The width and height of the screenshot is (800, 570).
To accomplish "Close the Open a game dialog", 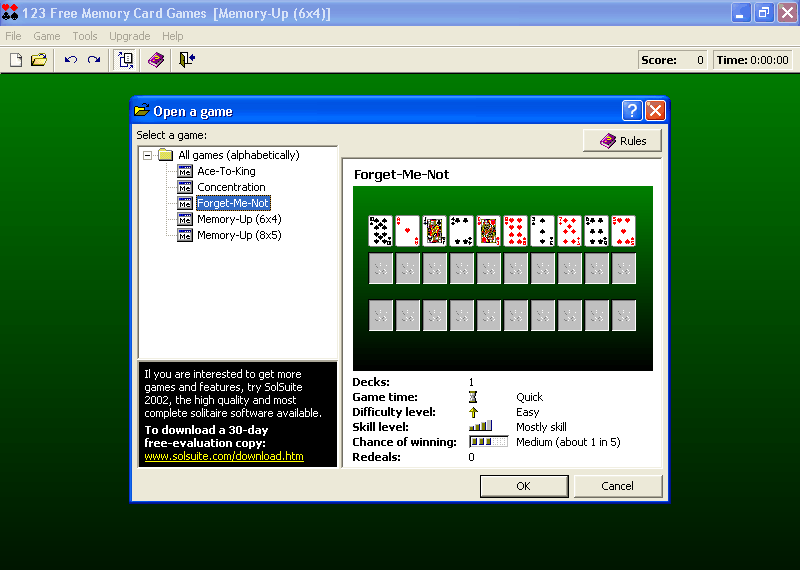I will click(x=655, y=111).
